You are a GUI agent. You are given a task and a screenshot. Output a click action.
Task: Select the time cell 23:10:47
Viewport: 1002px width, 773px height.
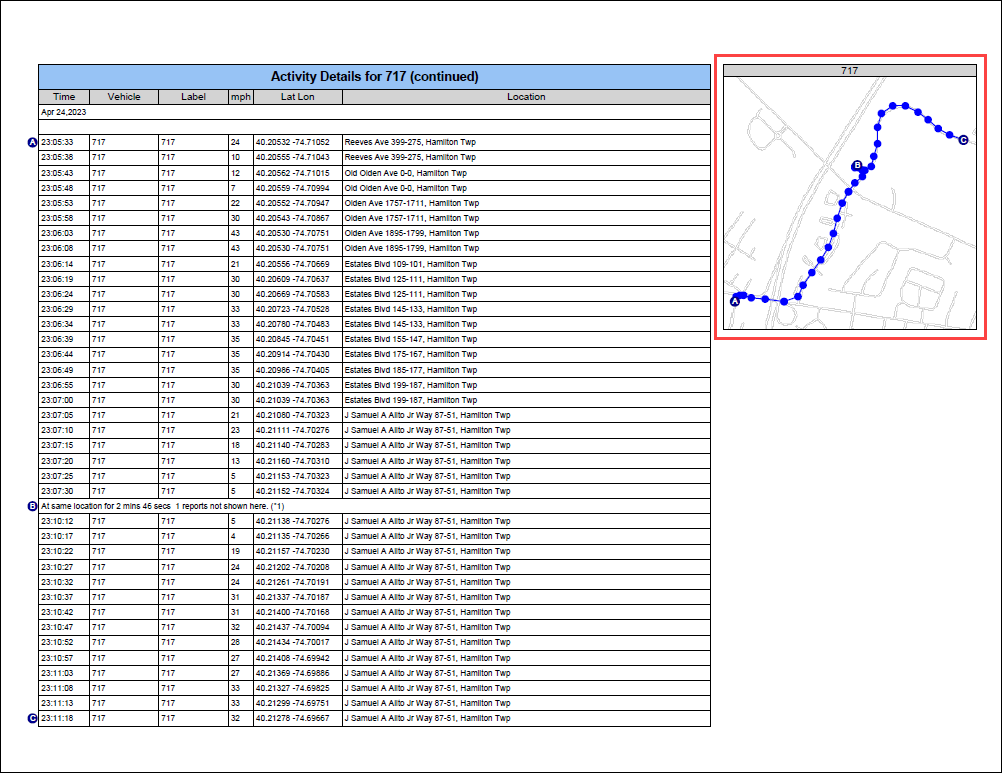[64, 627]
